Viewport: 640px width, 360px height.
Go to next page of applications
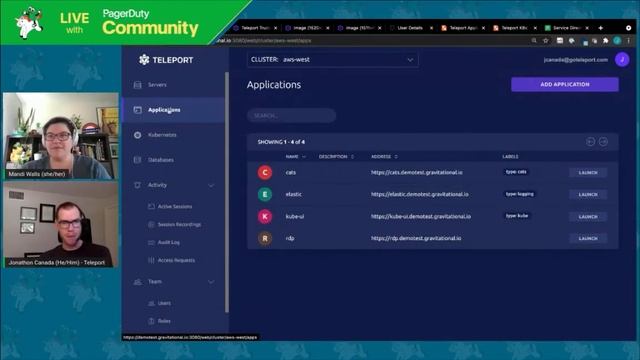coord(603,142)
